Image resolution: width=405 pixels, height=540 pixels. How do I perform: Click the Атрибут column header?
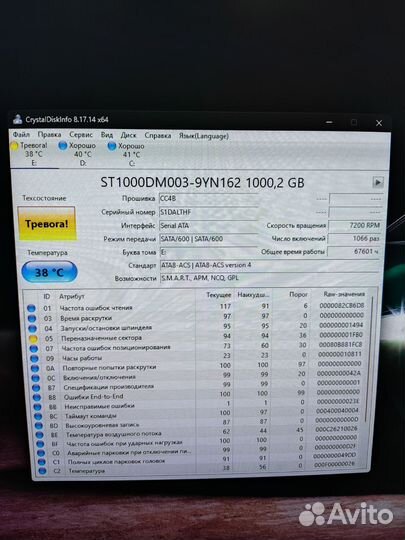click(72, 296)
